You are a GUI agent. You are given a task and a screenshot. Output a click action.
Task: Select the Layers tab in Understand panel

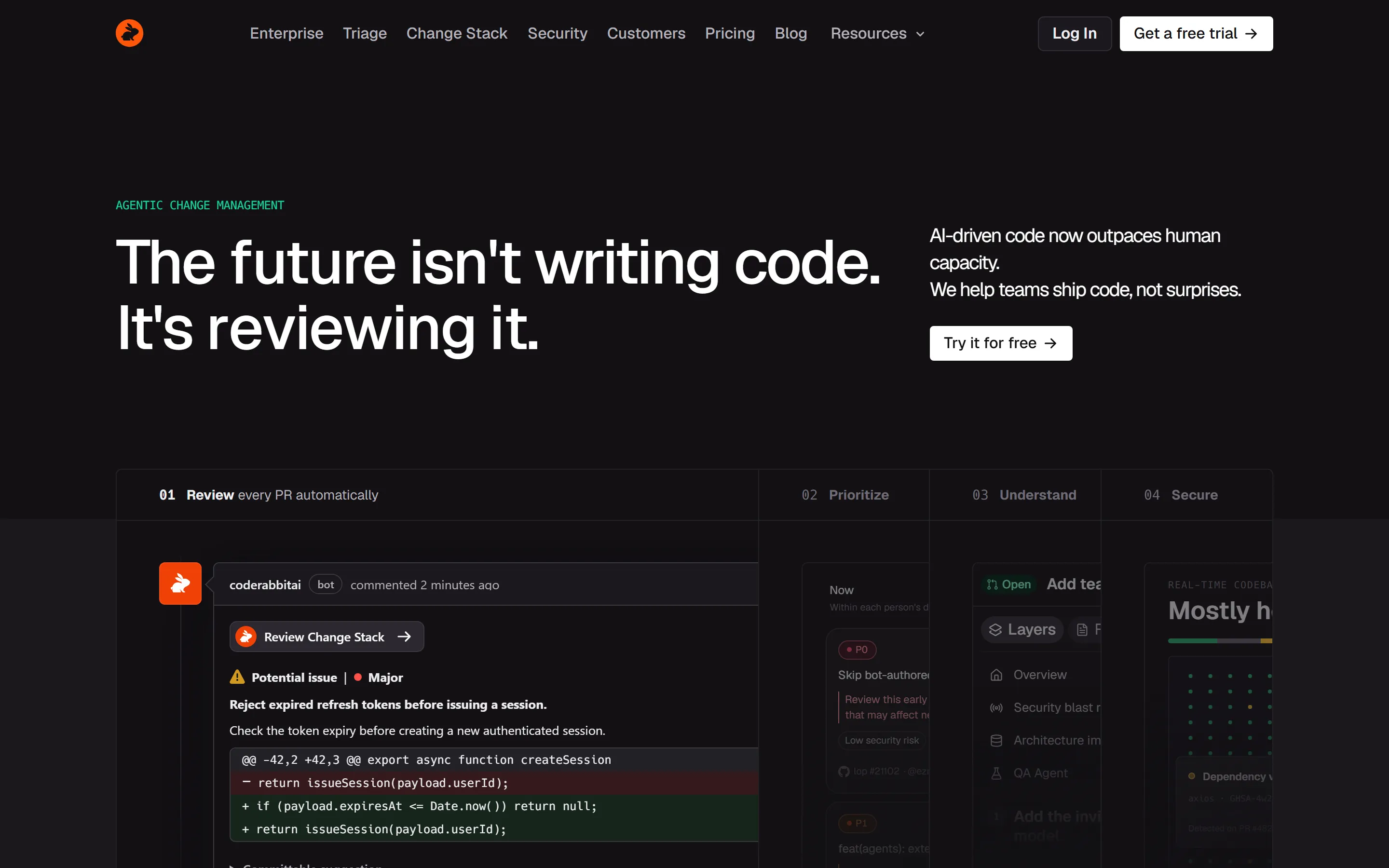click(x=1022, y=630)
